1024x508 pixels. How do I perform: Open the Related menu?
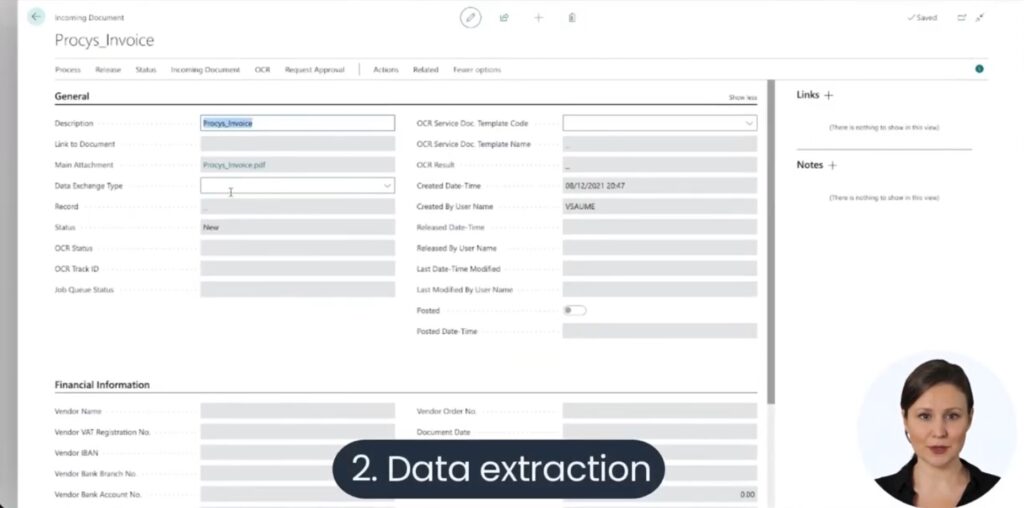click(425, 69)
